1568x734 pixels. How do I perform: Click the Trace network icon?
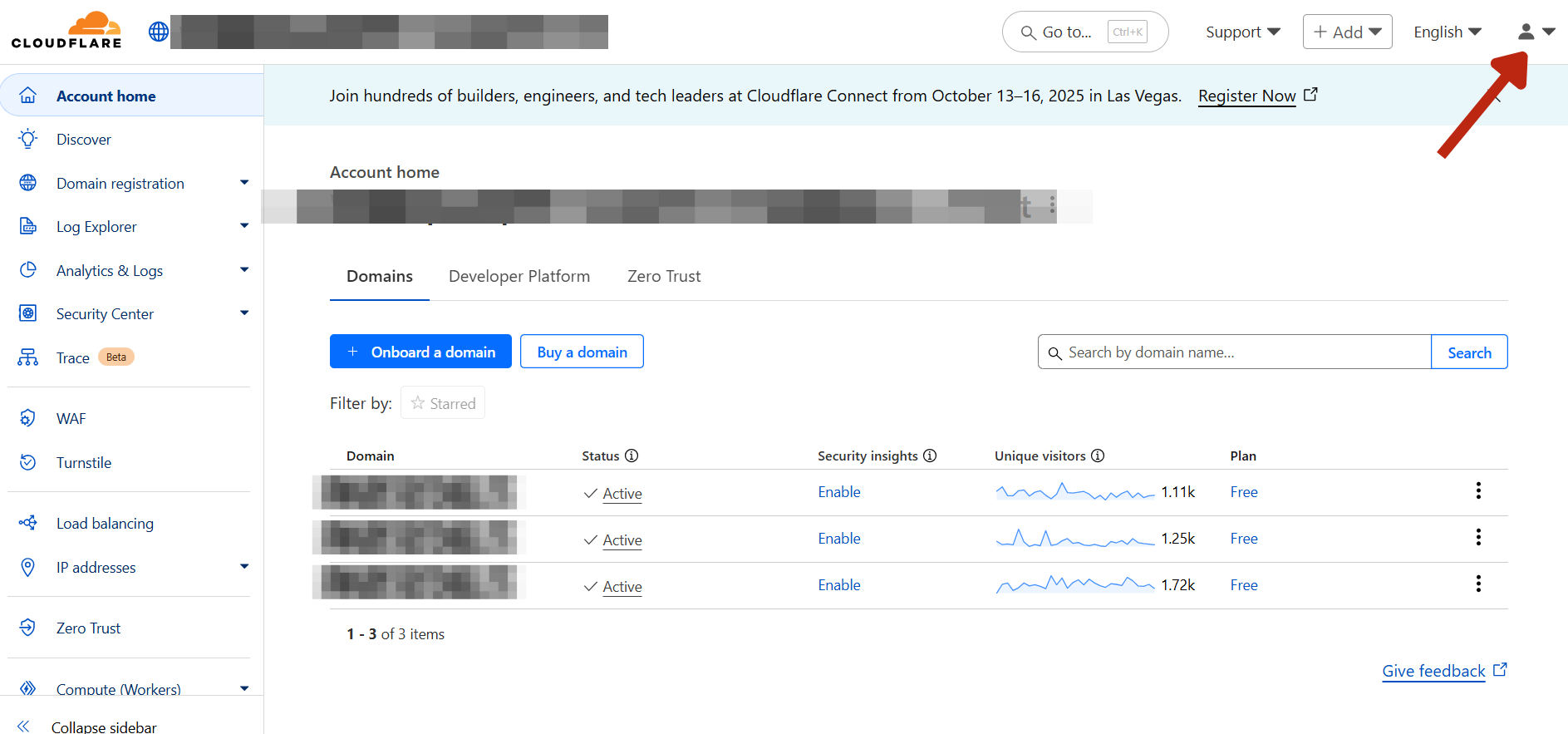click(x=28, y=357)
